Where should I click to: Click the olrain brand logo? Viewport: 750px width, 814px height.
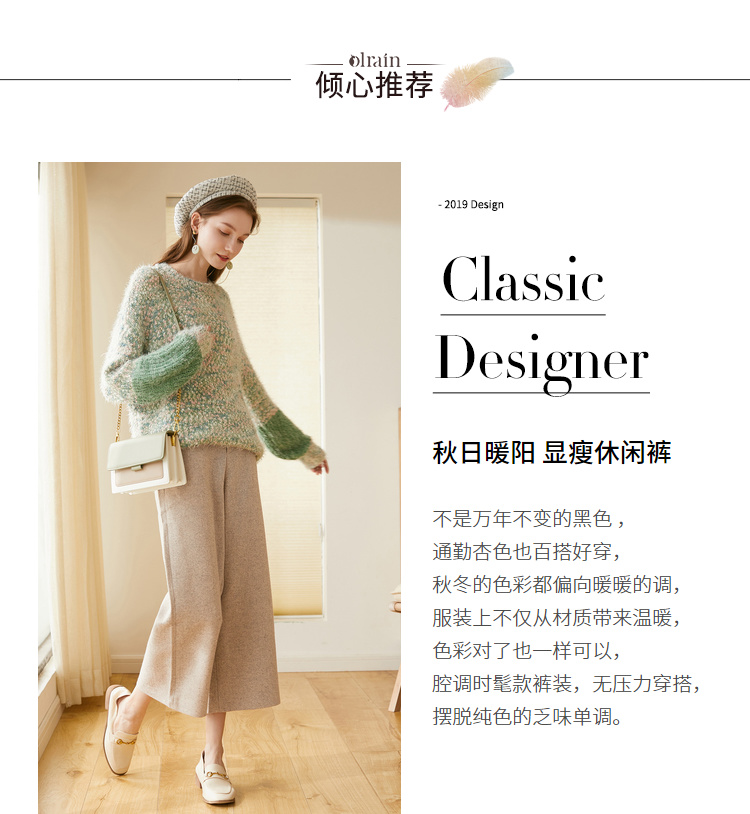(x=375, y=60)
